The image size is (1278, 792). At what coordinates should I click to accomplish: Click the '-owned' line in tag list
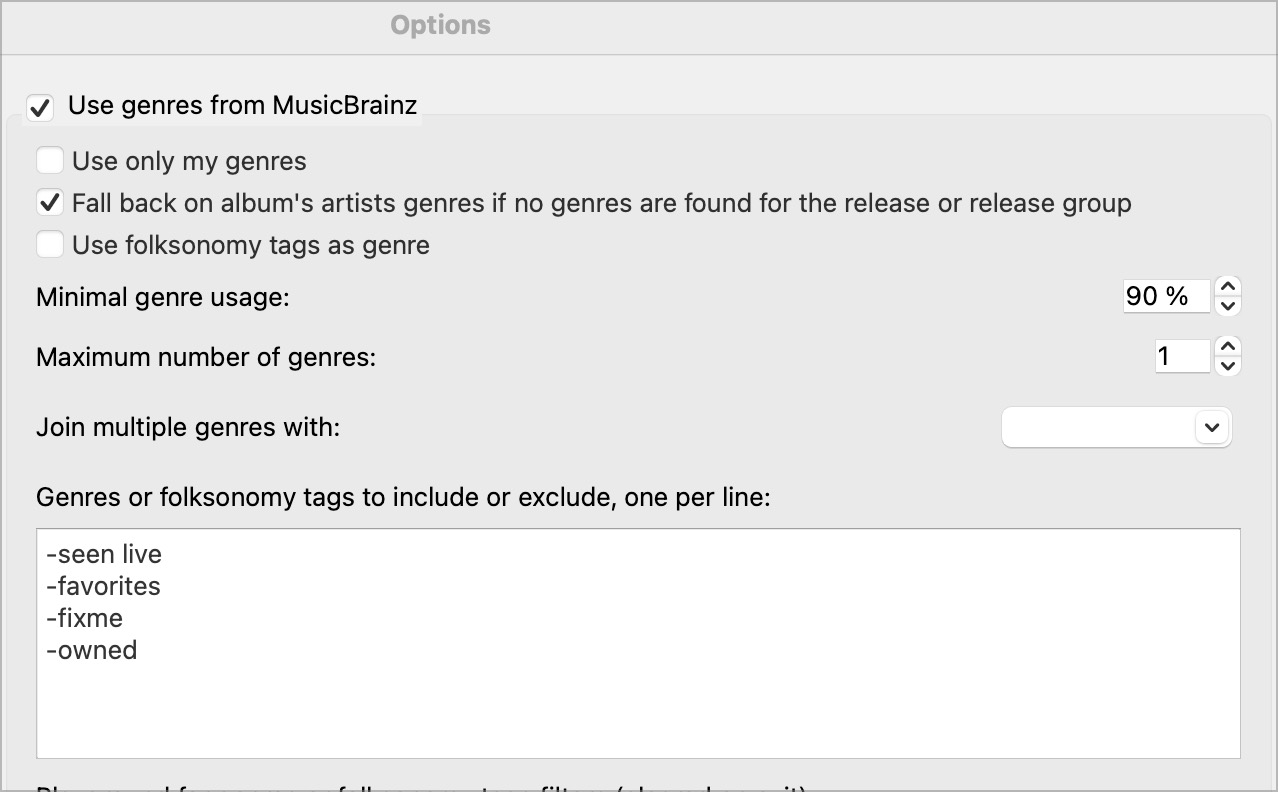click(92, 650)
